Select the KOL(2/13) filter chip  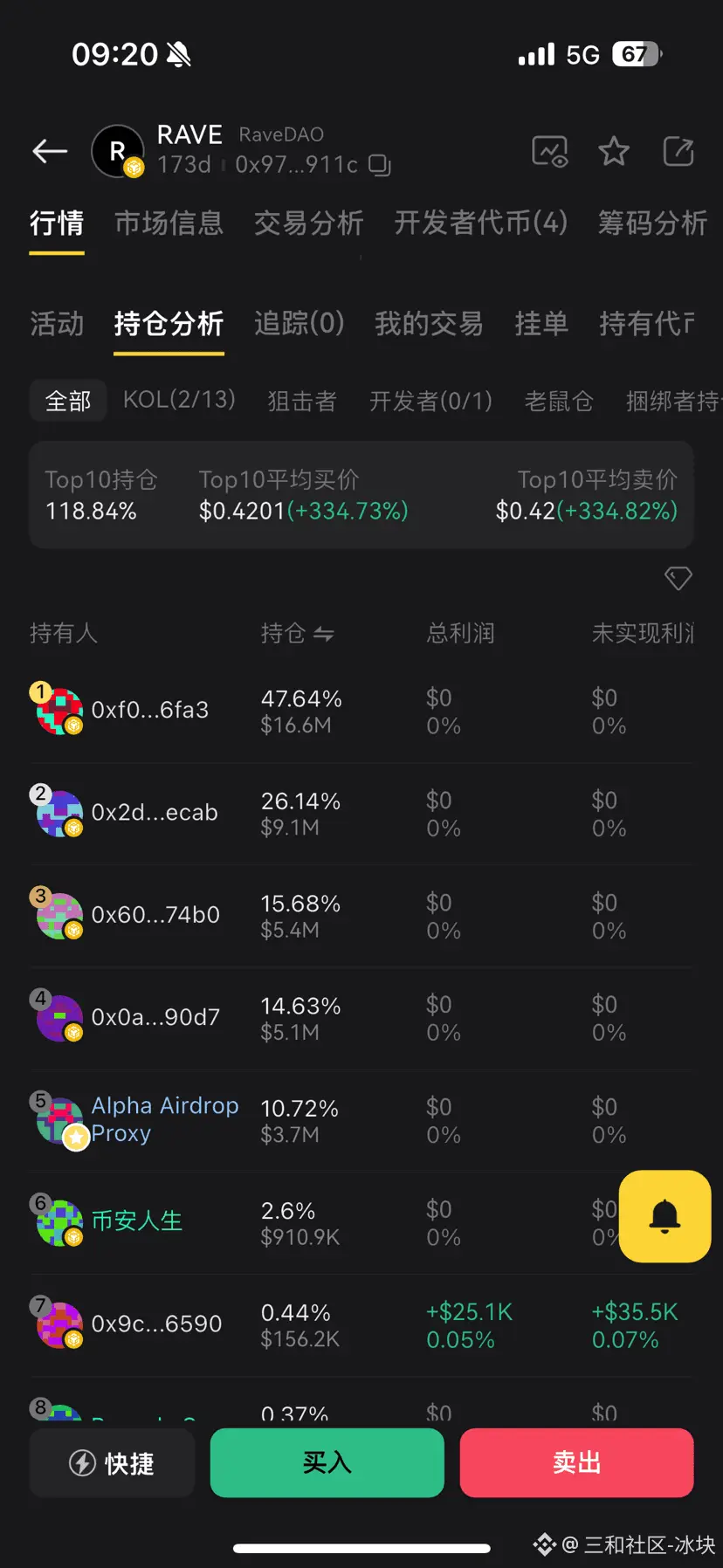179,400
